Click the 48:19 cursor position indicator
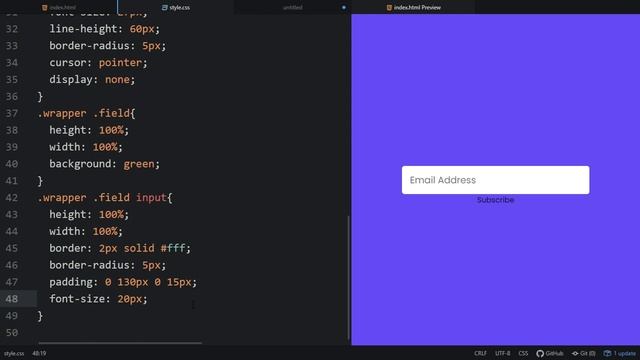 point(39,353)
